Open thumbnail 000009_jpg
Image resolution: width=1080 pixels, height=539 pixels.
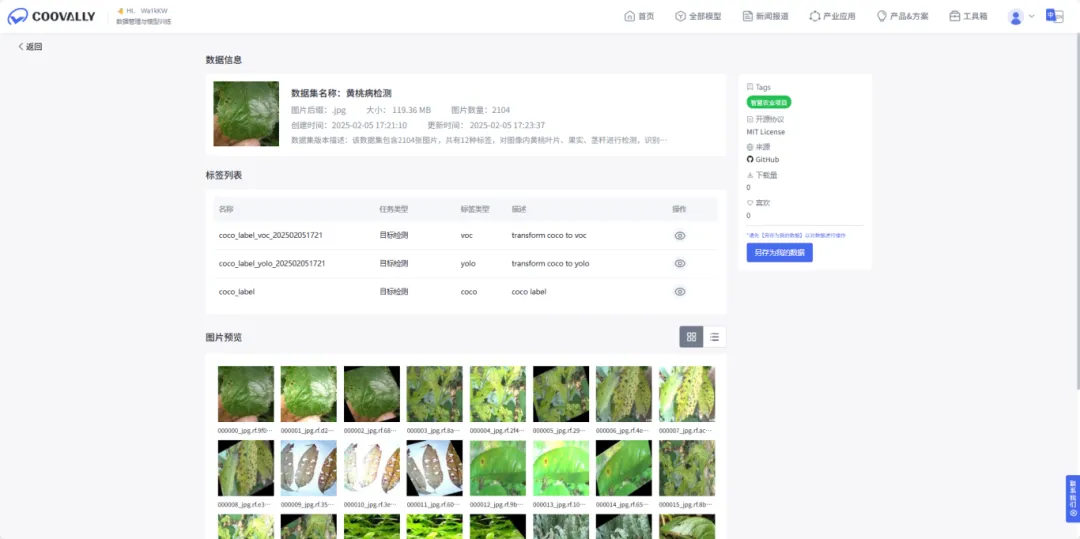click(309, 468)
